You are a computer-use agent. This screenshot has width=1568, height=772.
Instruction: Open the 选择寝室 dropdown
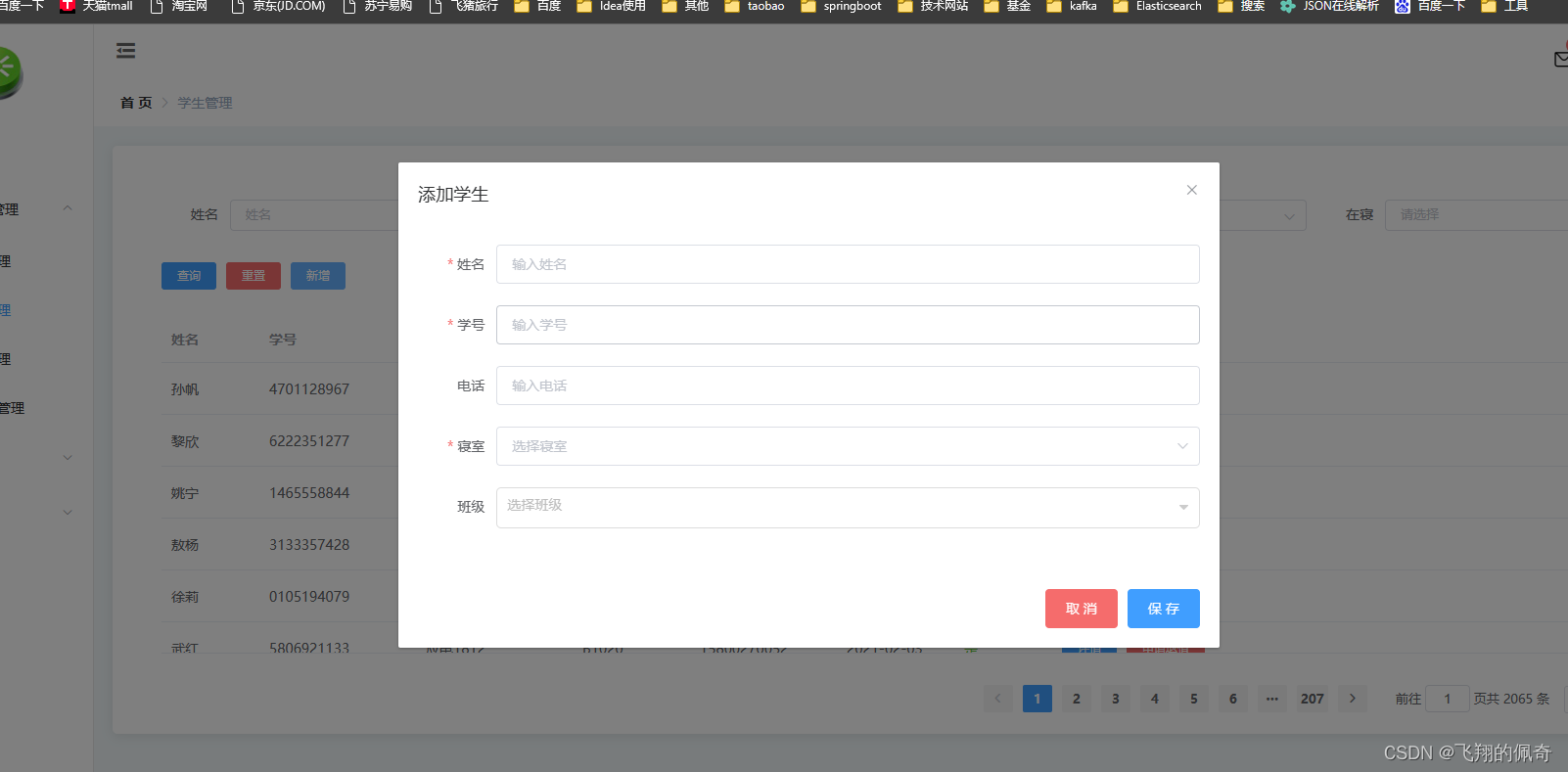pyautogui.click(x=848, y=446)
